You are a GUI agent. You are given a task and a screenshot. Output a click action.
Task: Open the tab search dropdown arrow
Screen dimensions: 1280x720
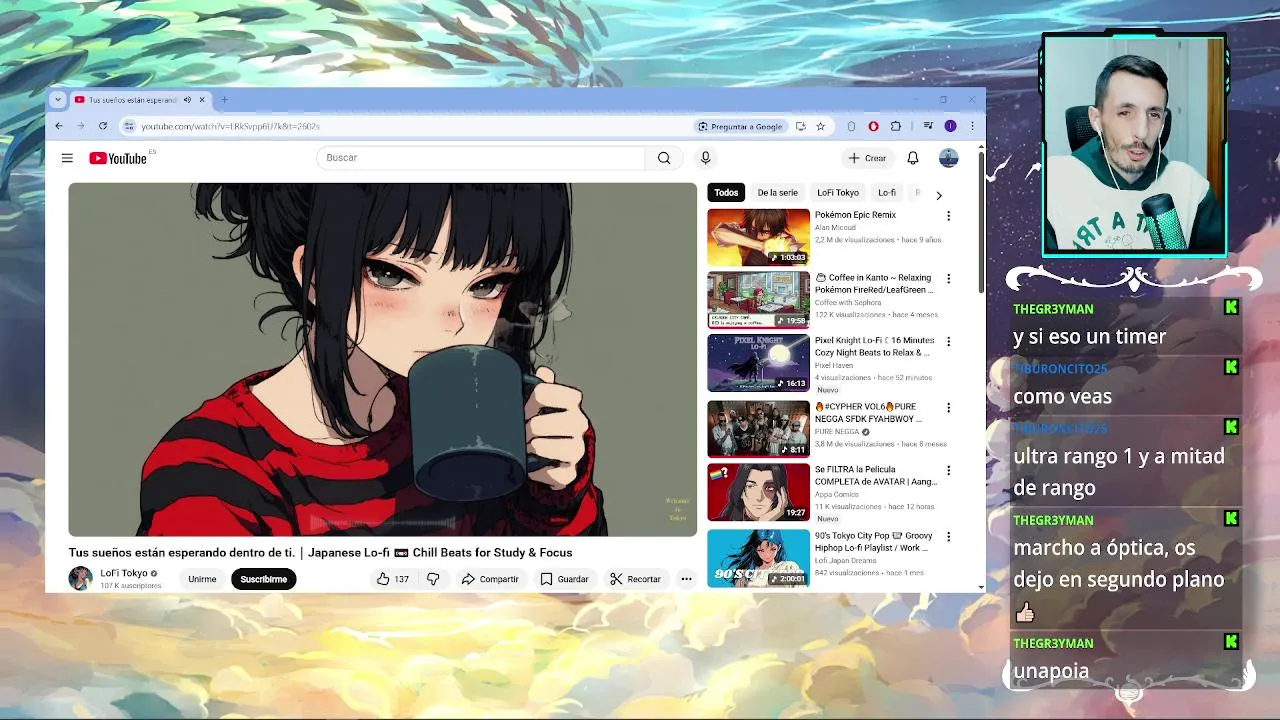[x=57, y=100]
